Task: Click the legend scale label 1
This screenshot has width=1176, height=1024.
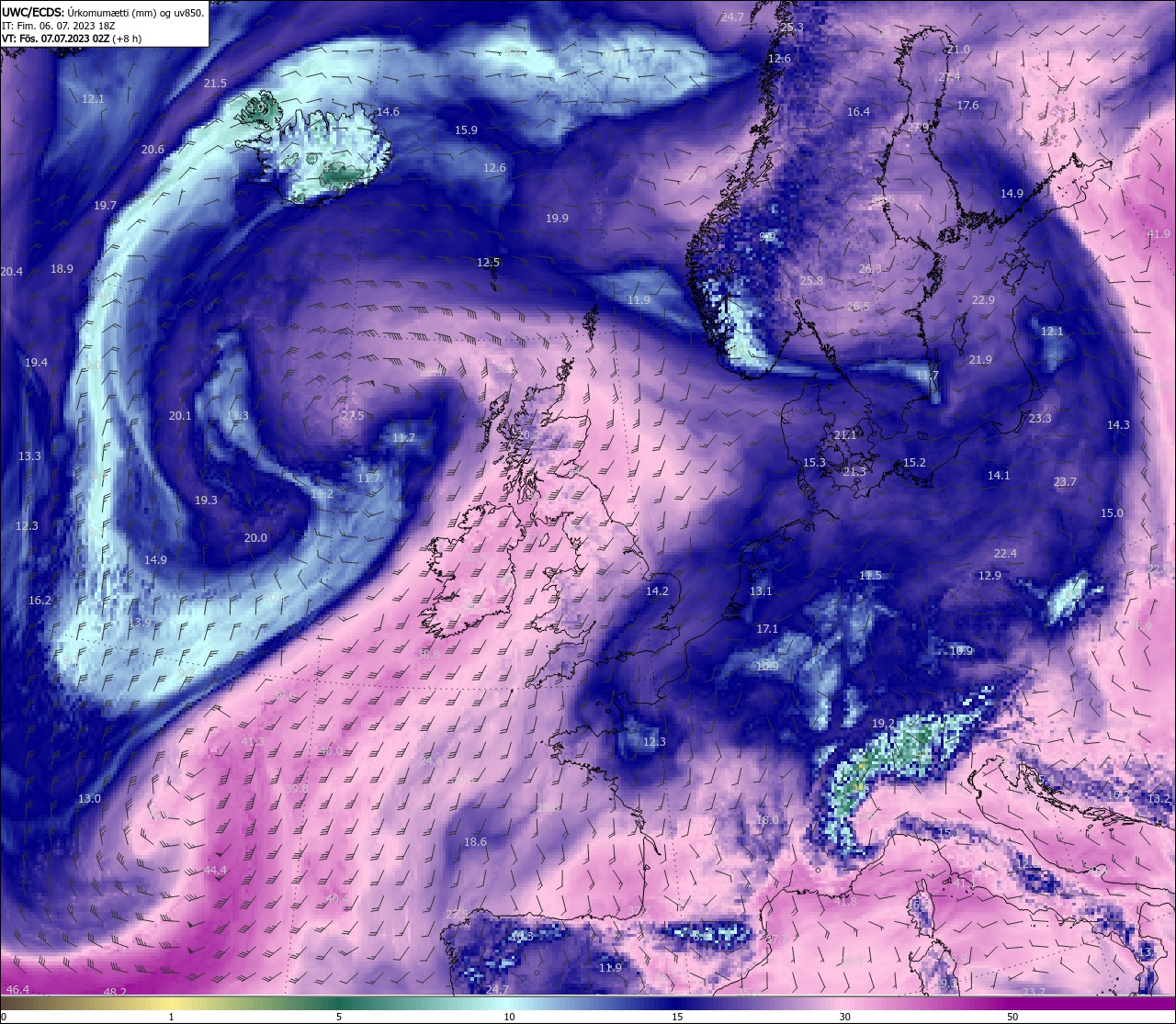Action: click(x=172, y=1018)
